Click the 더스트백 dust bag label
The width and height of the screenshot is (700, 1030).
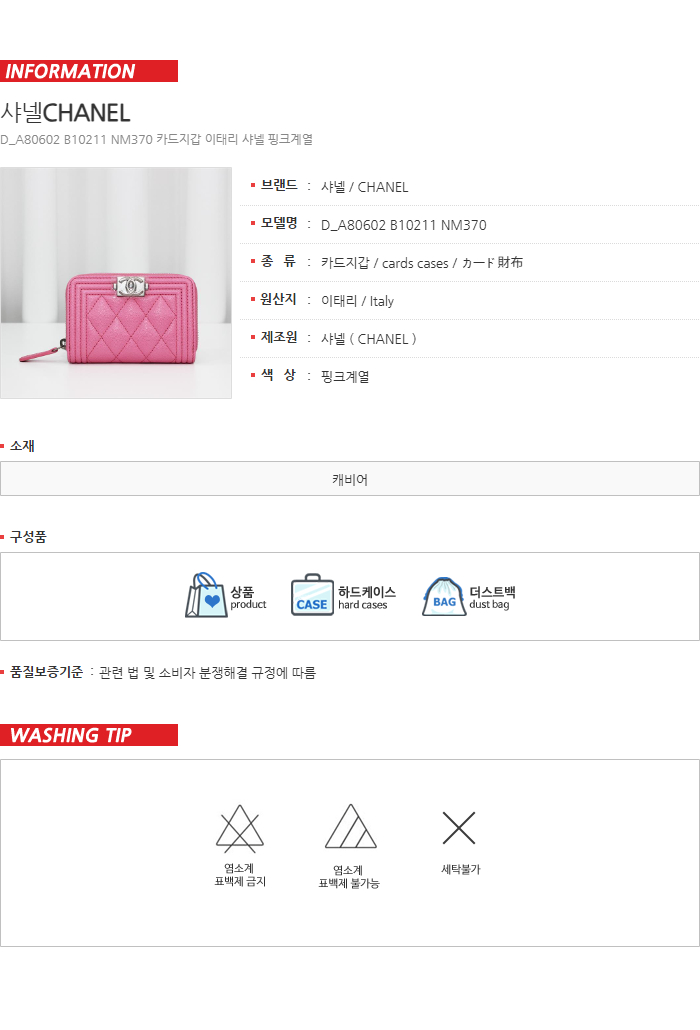pos(492,598)
